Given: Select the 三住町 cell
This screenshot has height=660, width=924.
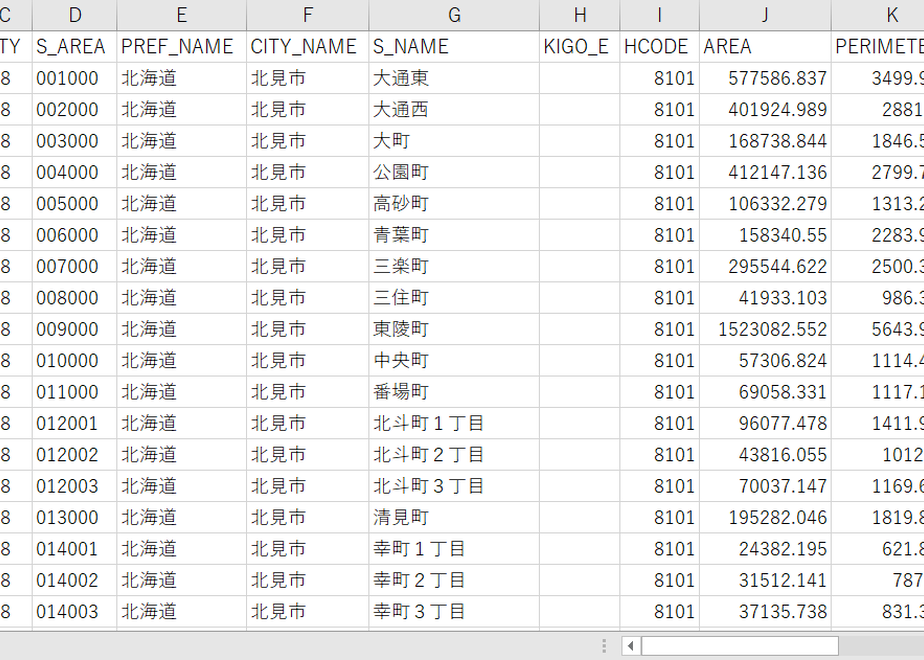Looking at the screenshot, I should pyautogui.click(x=454, y=298).
